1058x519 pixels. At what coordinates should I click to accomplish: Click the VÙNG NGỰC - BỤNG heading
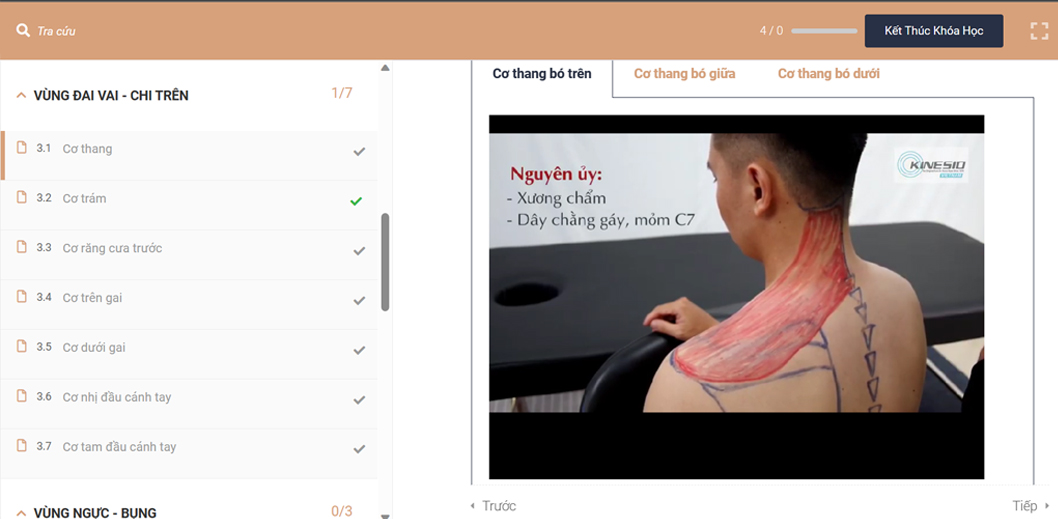[95, 513]
